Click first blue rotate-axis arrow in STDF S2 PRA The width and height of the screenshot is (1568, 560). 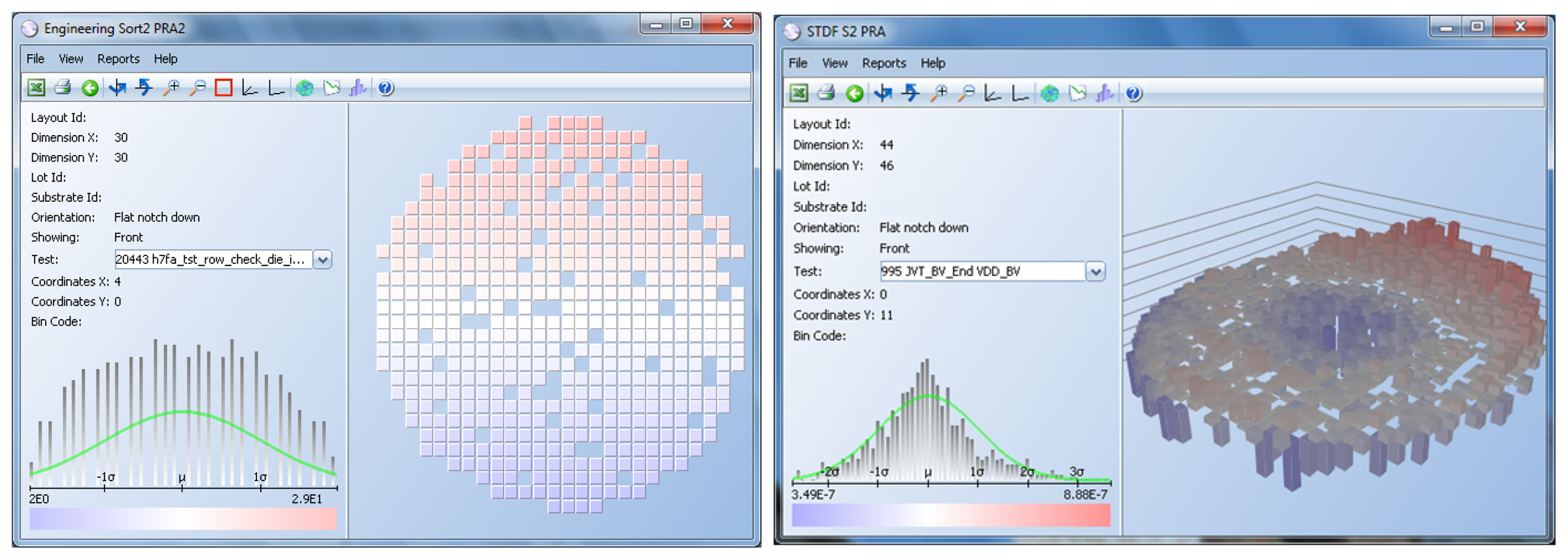click(x=883, y=94)
